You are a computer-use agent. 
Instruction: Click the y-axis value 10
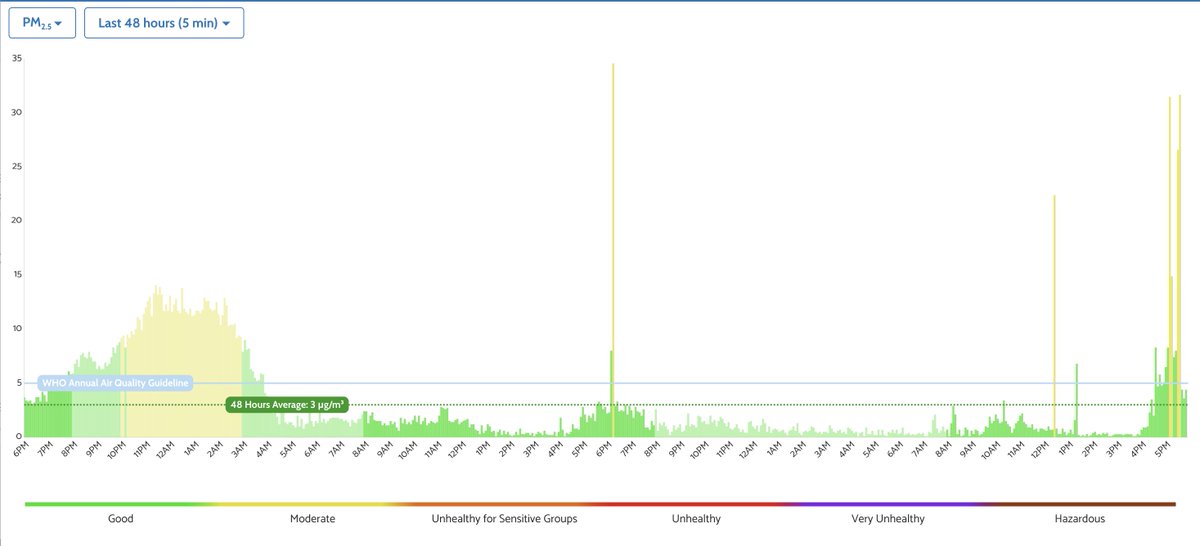[16, 328]
